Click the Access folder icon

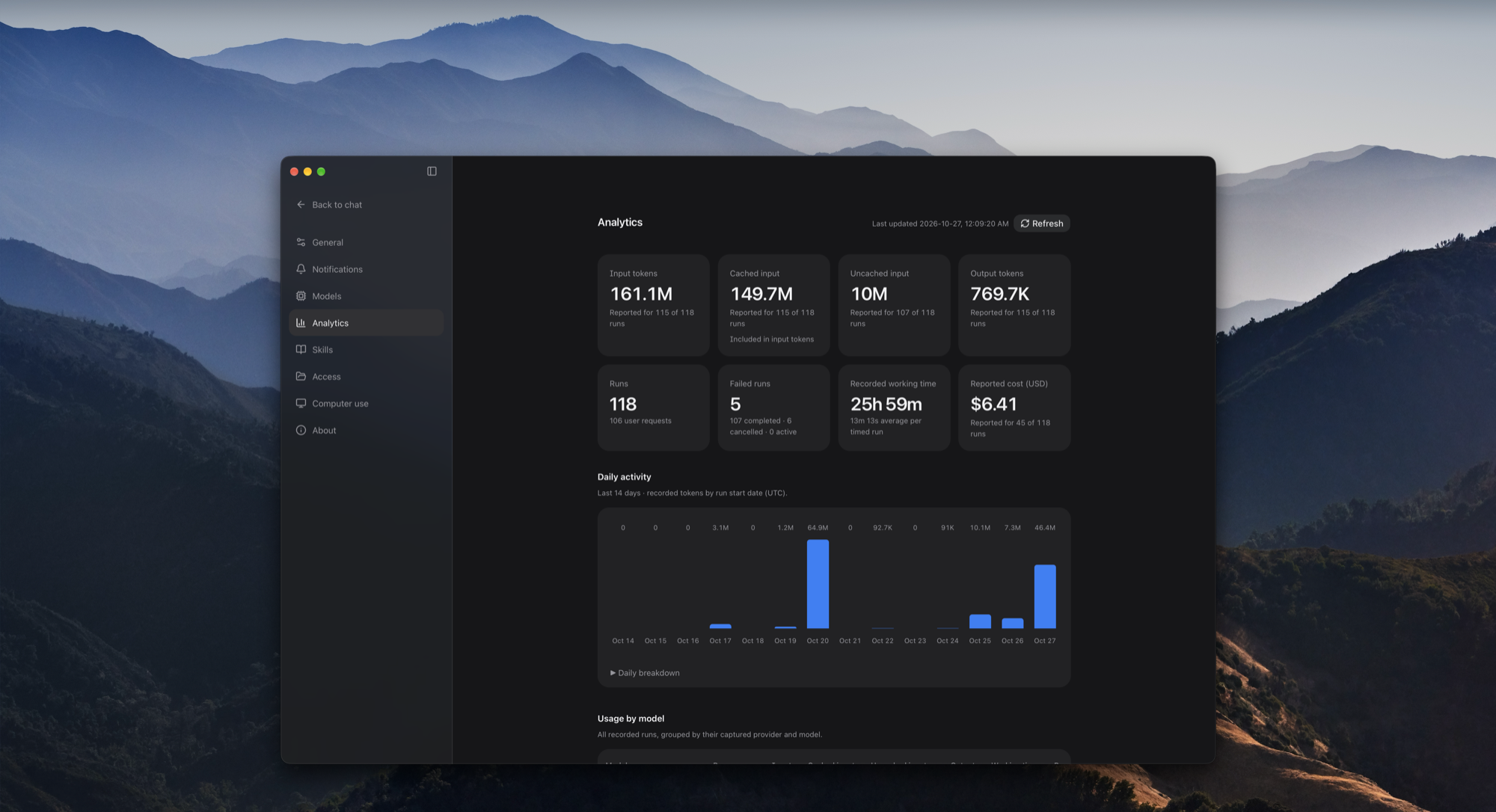[301, 376]
